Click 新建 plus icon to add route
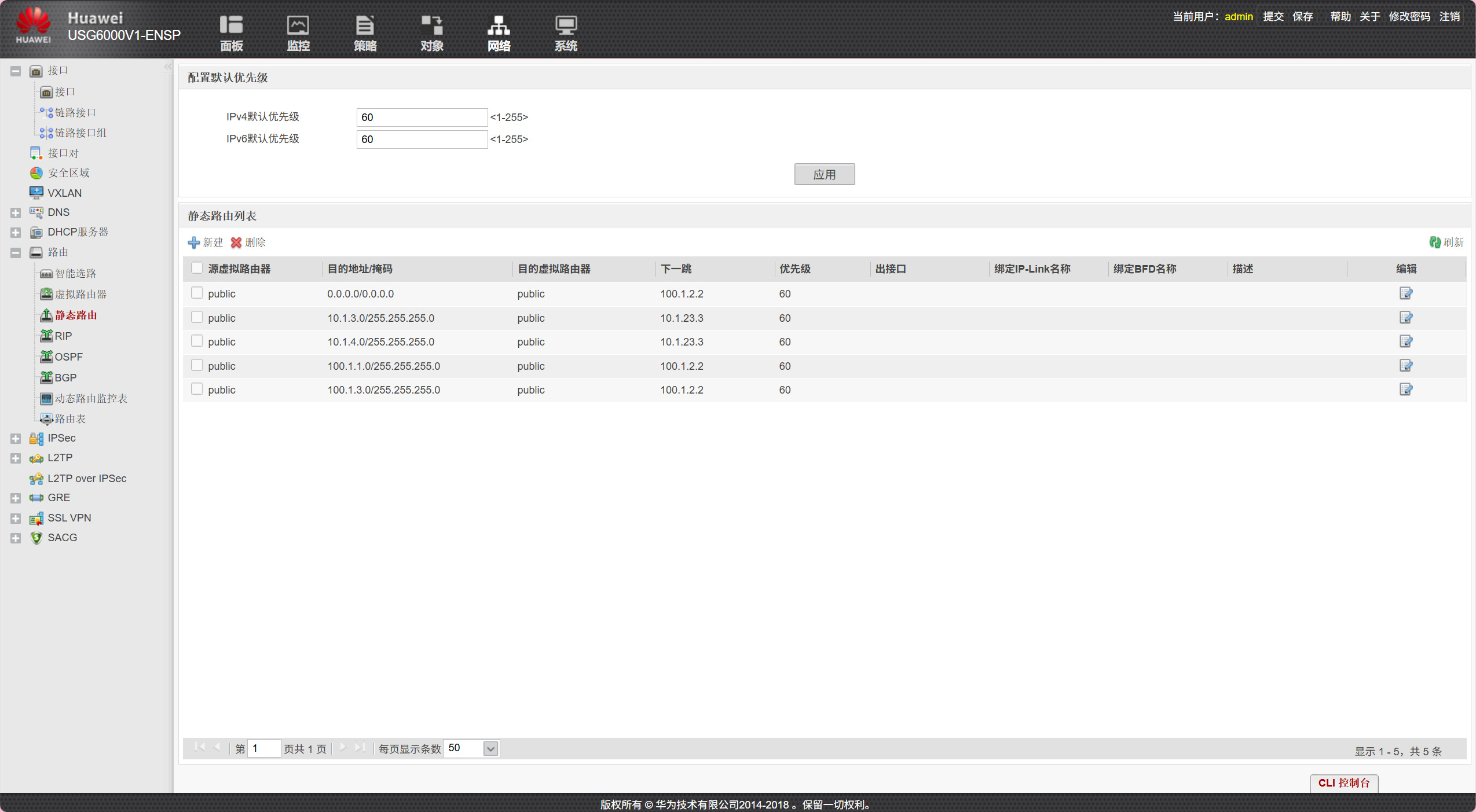 [x=194, y=243]
